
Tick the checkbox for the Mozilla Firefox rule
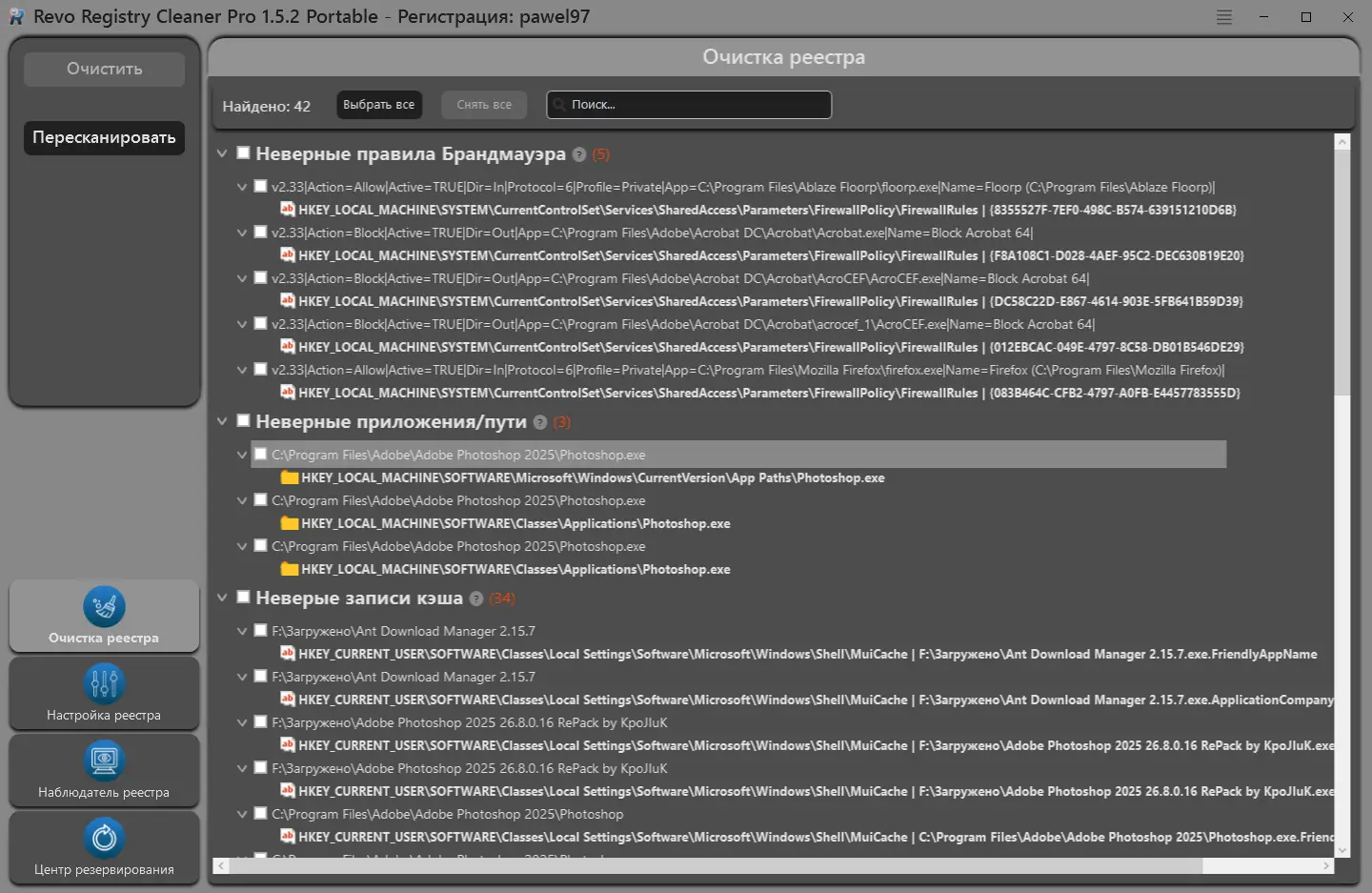click(x=260, y=369)
